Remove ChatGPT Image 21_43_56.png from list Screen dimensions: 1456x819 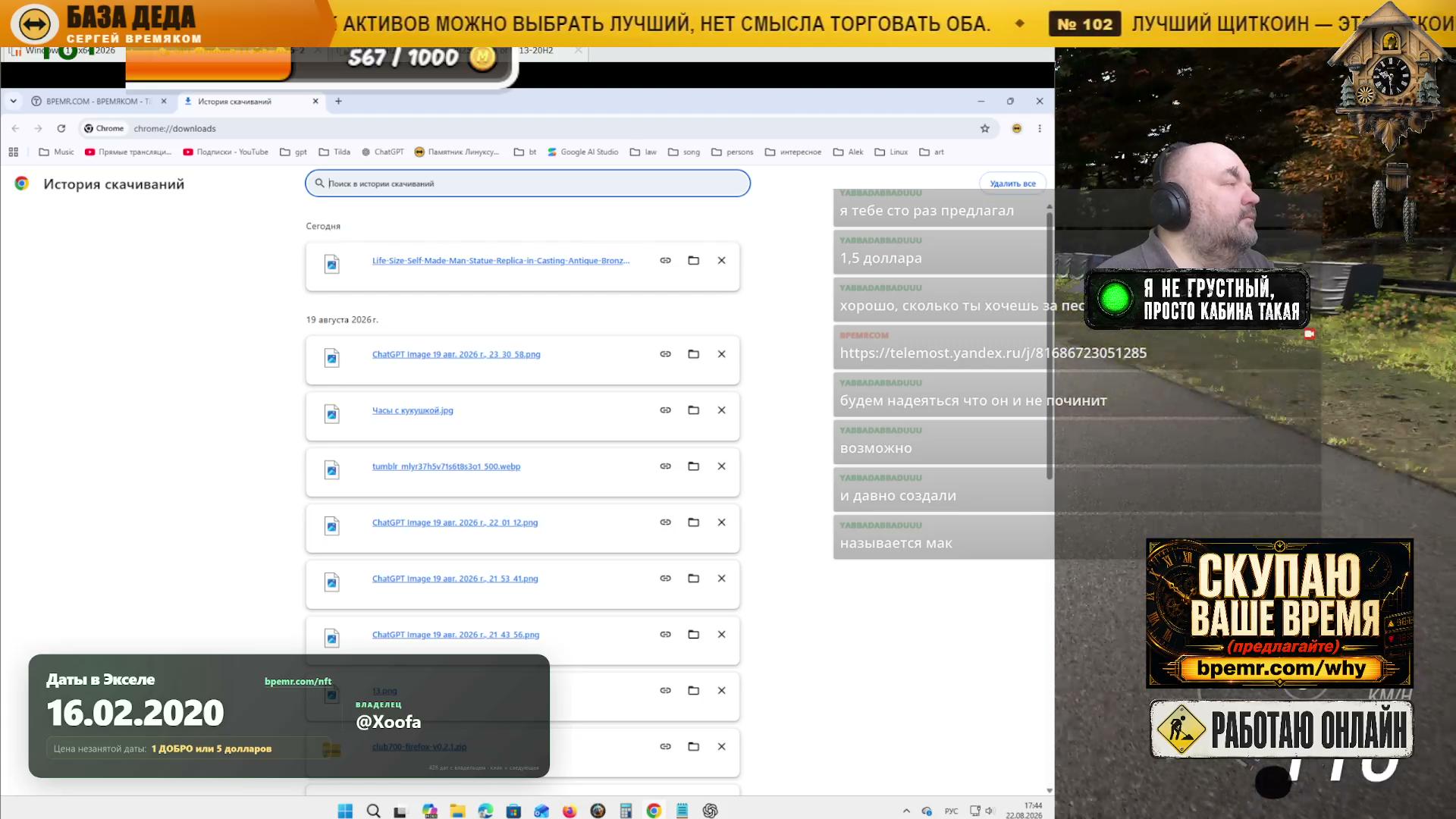pyautogui.click(x=721, y=635)
